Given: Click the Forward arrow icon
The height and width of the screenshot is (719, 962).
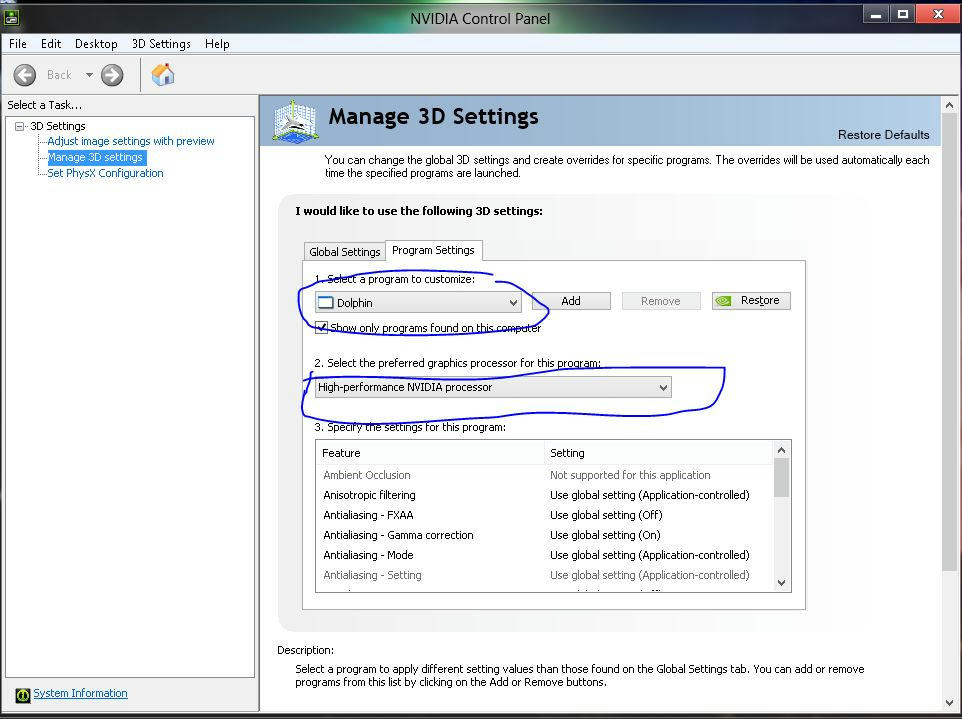Looking at the screenshot, I should (x=112, y=75).
